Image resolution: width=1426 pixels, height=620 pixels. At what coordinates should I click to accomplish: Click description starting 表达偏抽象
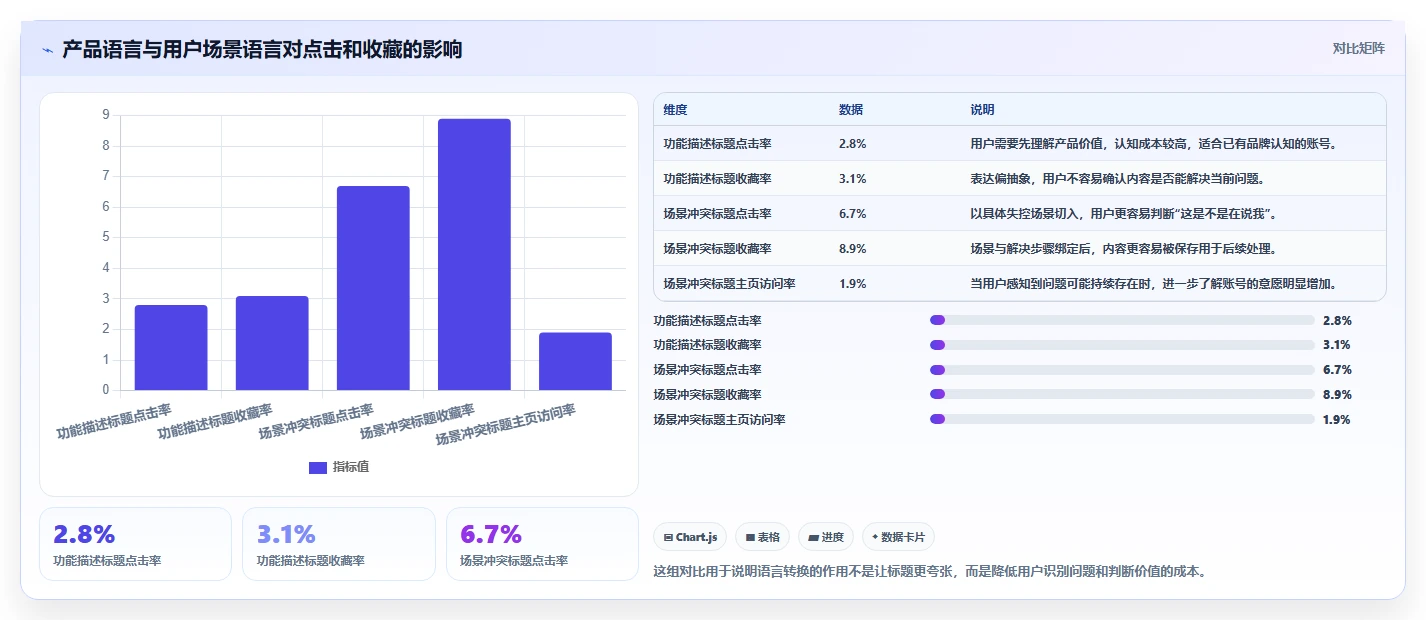(1121, 179)
